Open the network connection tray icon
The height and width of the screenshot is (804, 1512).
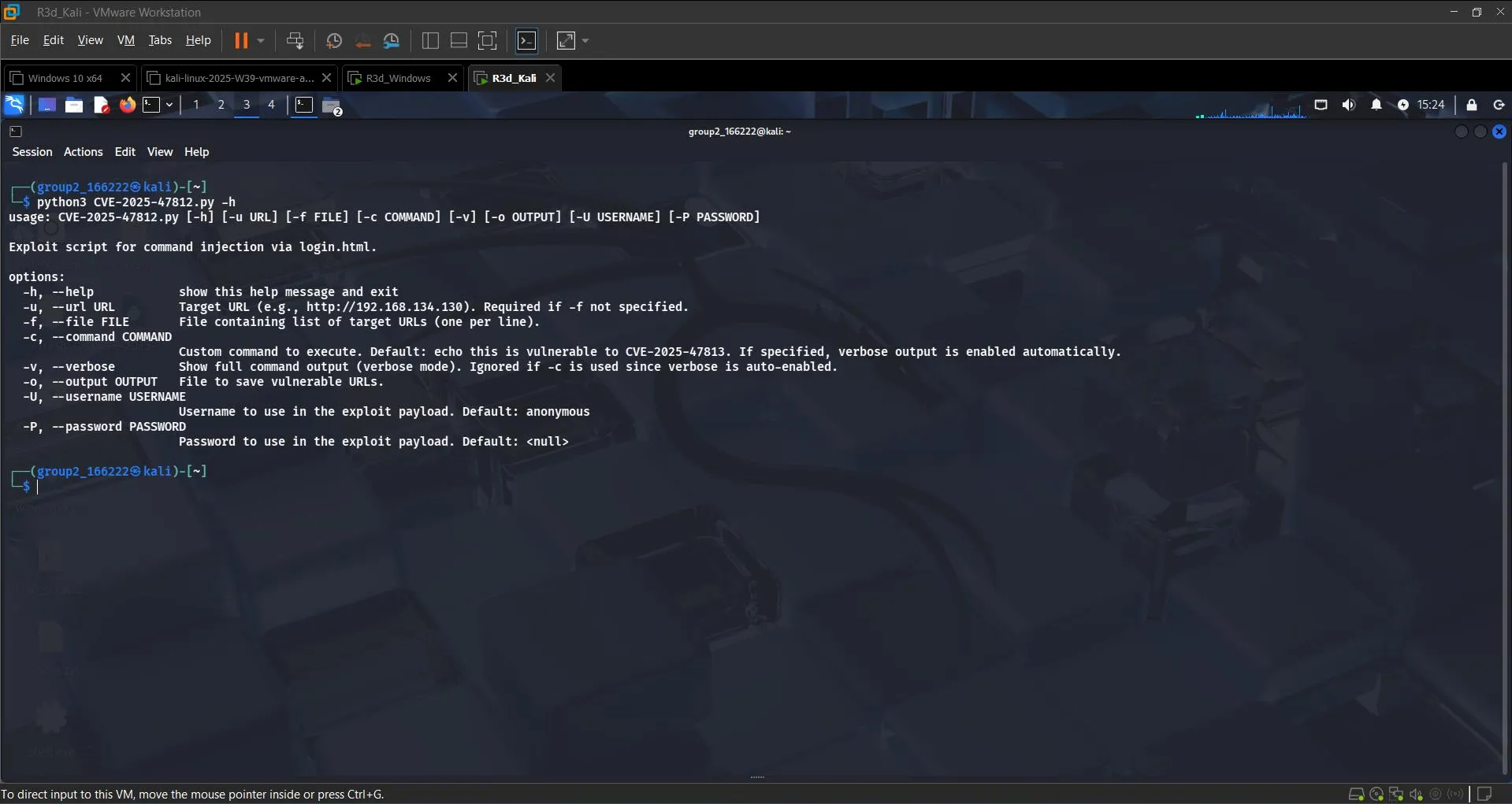pyautogui.click(x=1321, y=105)
